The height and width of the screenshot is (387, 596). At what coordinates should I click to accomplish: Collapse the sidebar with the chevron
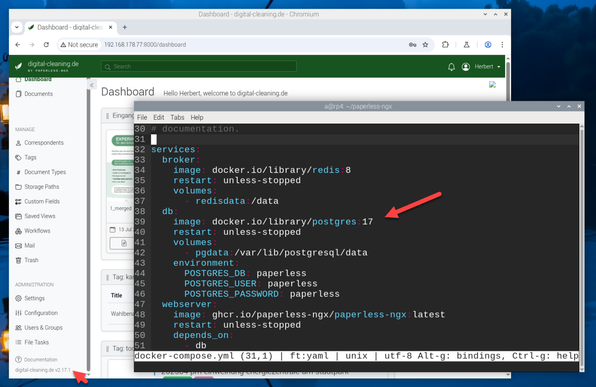click(x=92, y=85)
